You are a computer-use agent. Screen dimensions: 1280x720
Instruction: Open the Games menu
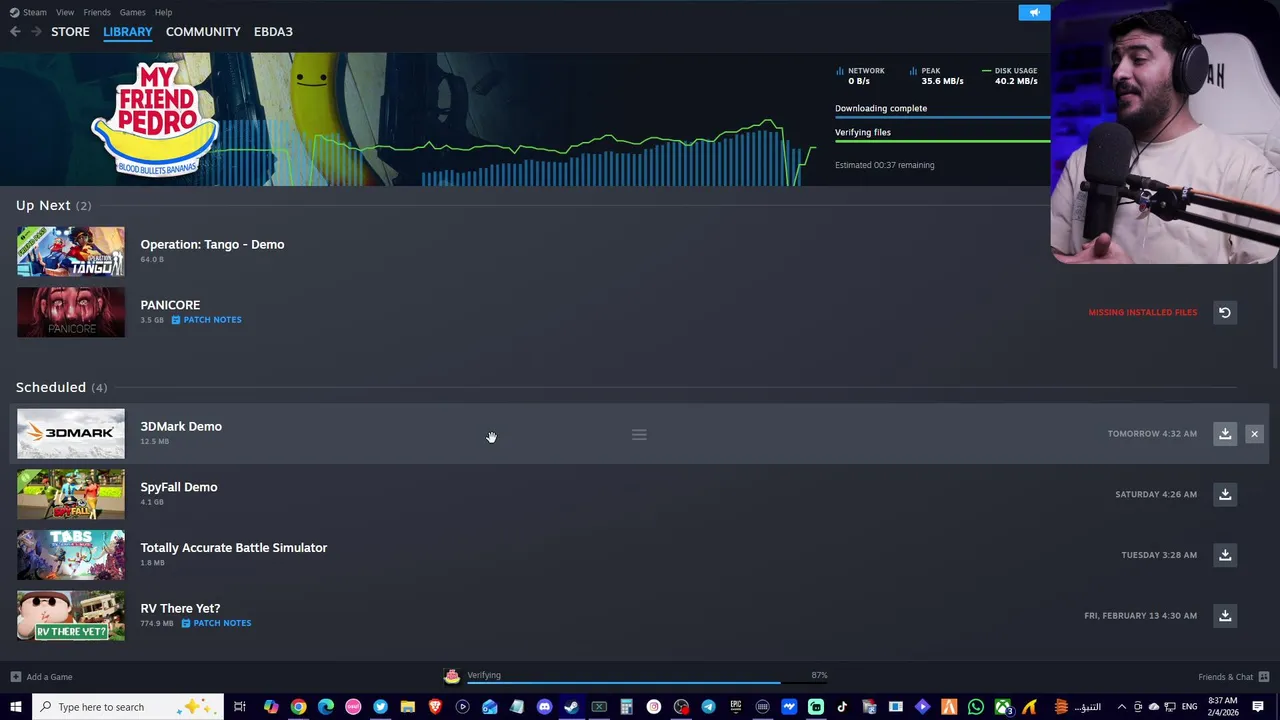click(x=132, y=12)
